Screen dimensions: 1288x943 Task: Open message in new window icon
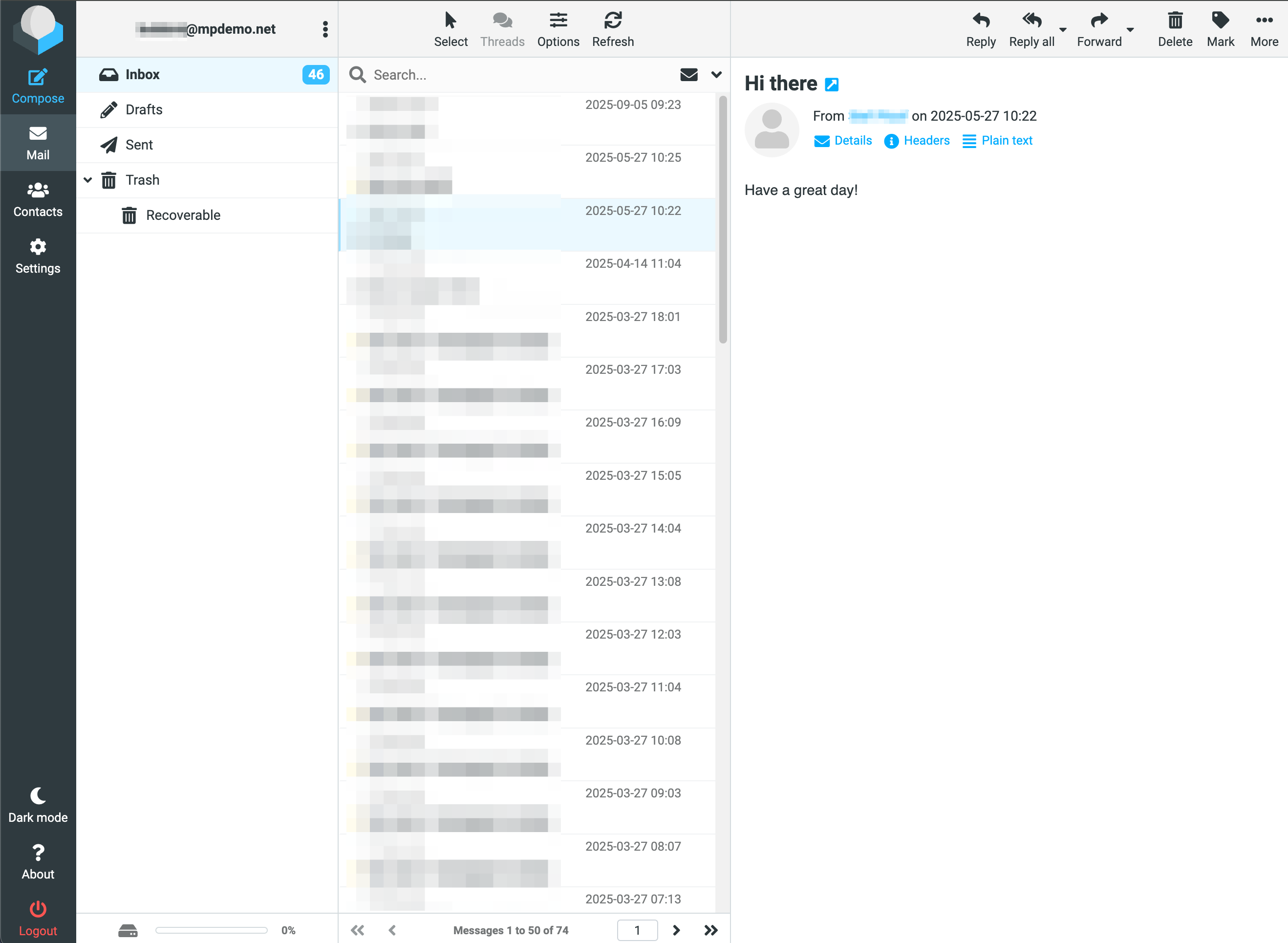[831, 85]
